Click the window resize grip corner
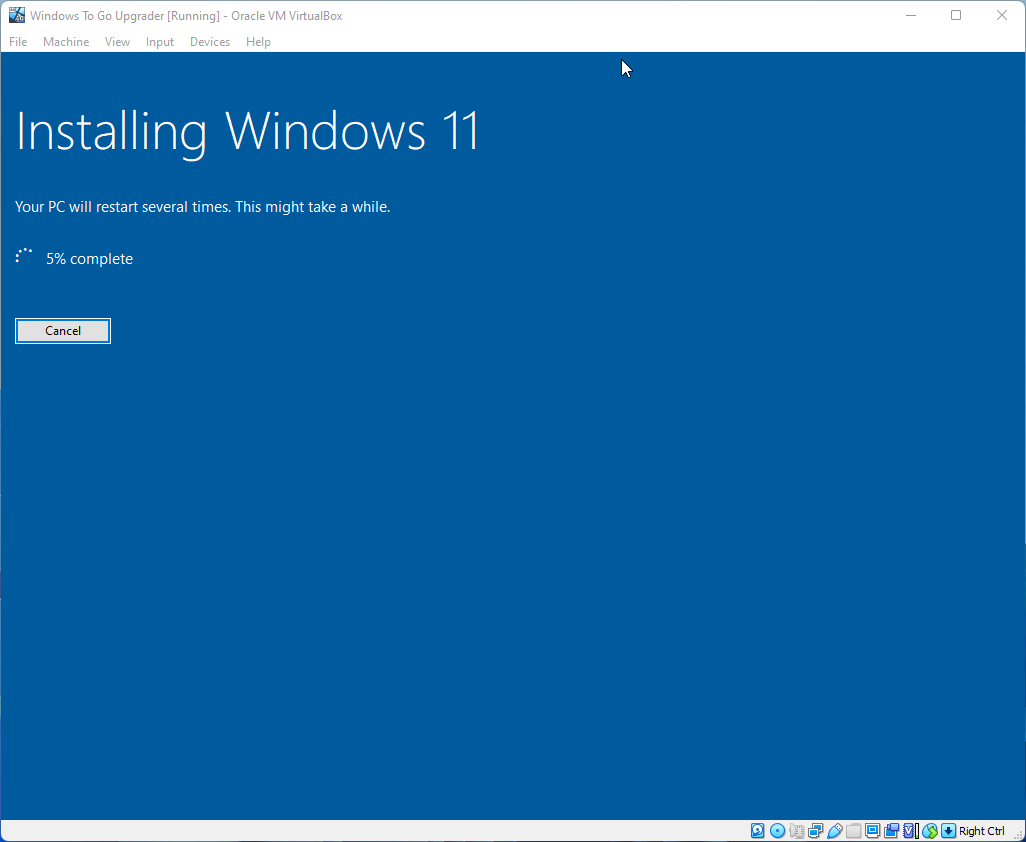The width and height of the screenshot is (1026, 842). (1019, 834)
